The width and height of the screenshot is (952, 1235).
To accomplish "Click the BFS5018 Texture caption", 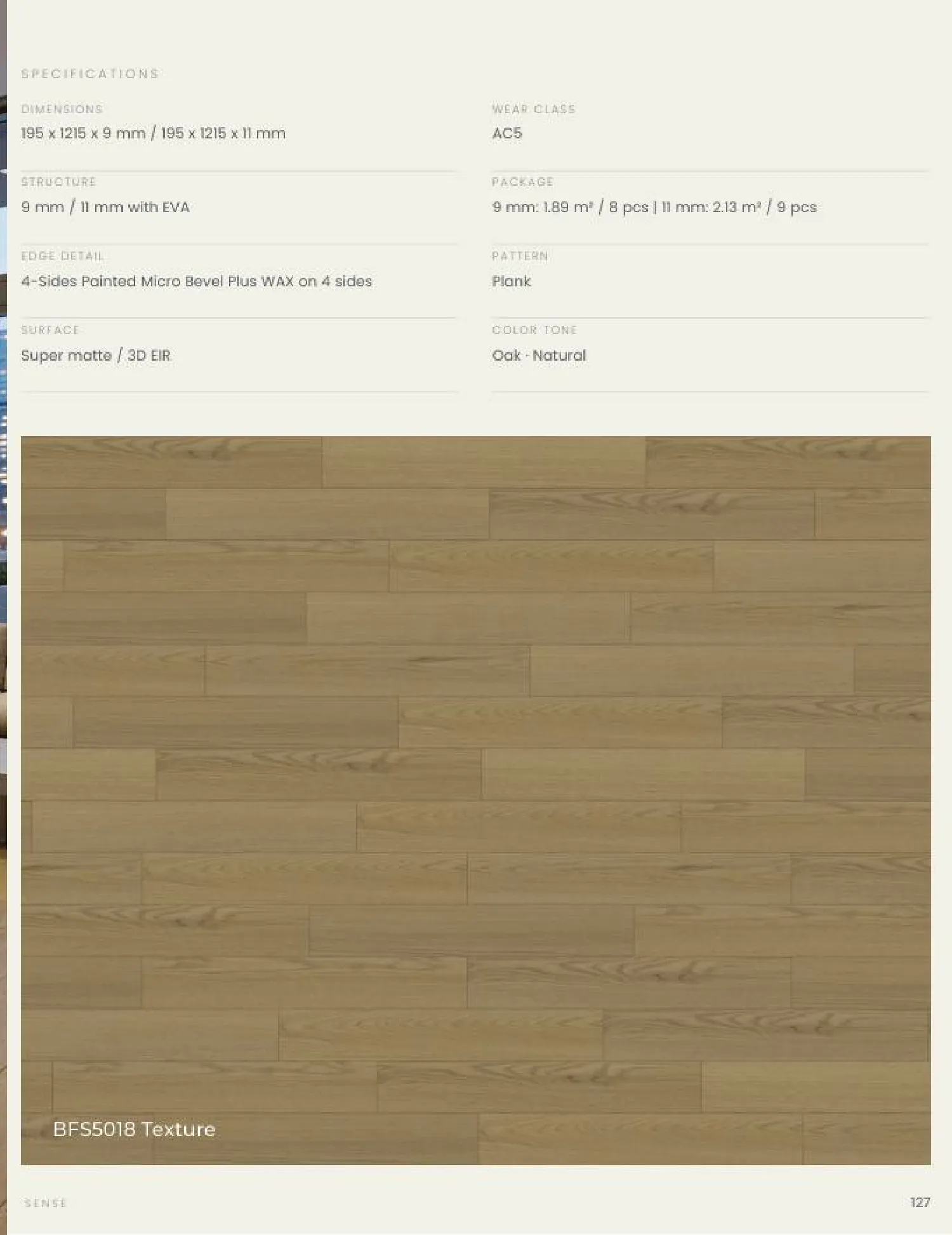I will pyautogui.click(x=135, y=1130).
